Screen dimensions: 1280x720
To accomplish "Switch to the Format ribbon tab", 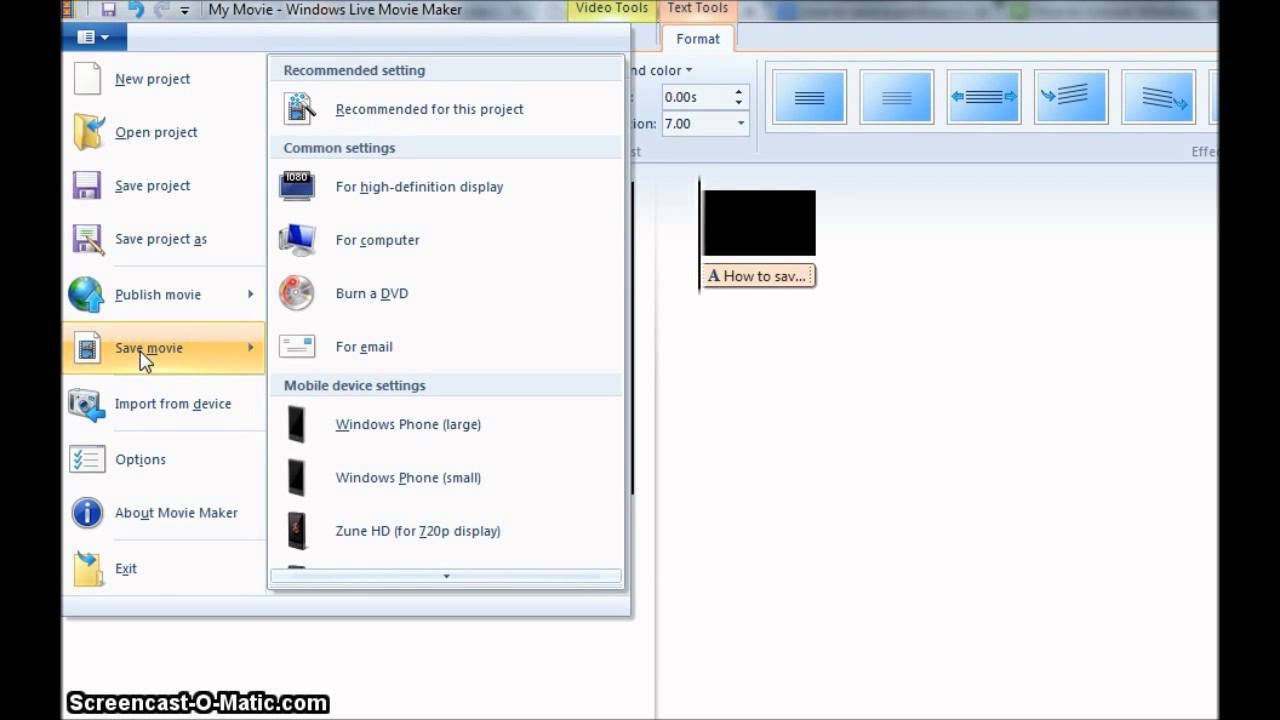I will pyautogui.click(x=698, y=39).
